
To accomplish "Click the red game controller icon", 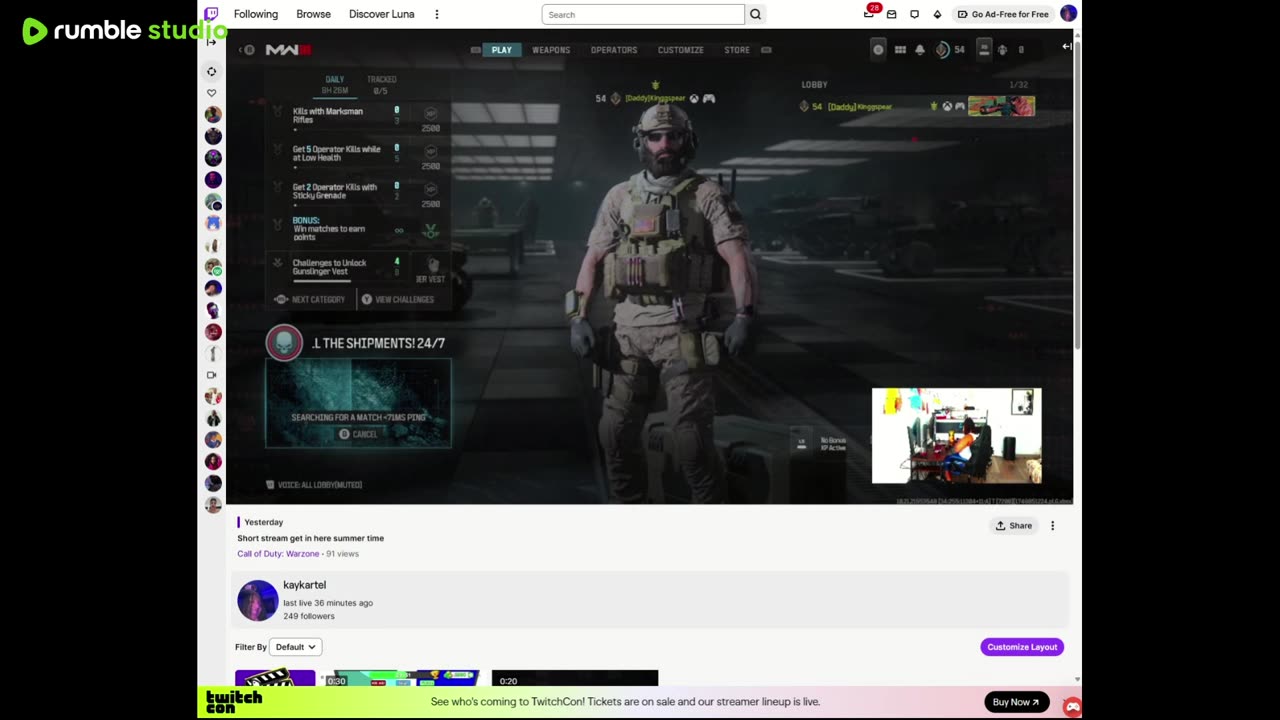I will (x=1072, y=706).
